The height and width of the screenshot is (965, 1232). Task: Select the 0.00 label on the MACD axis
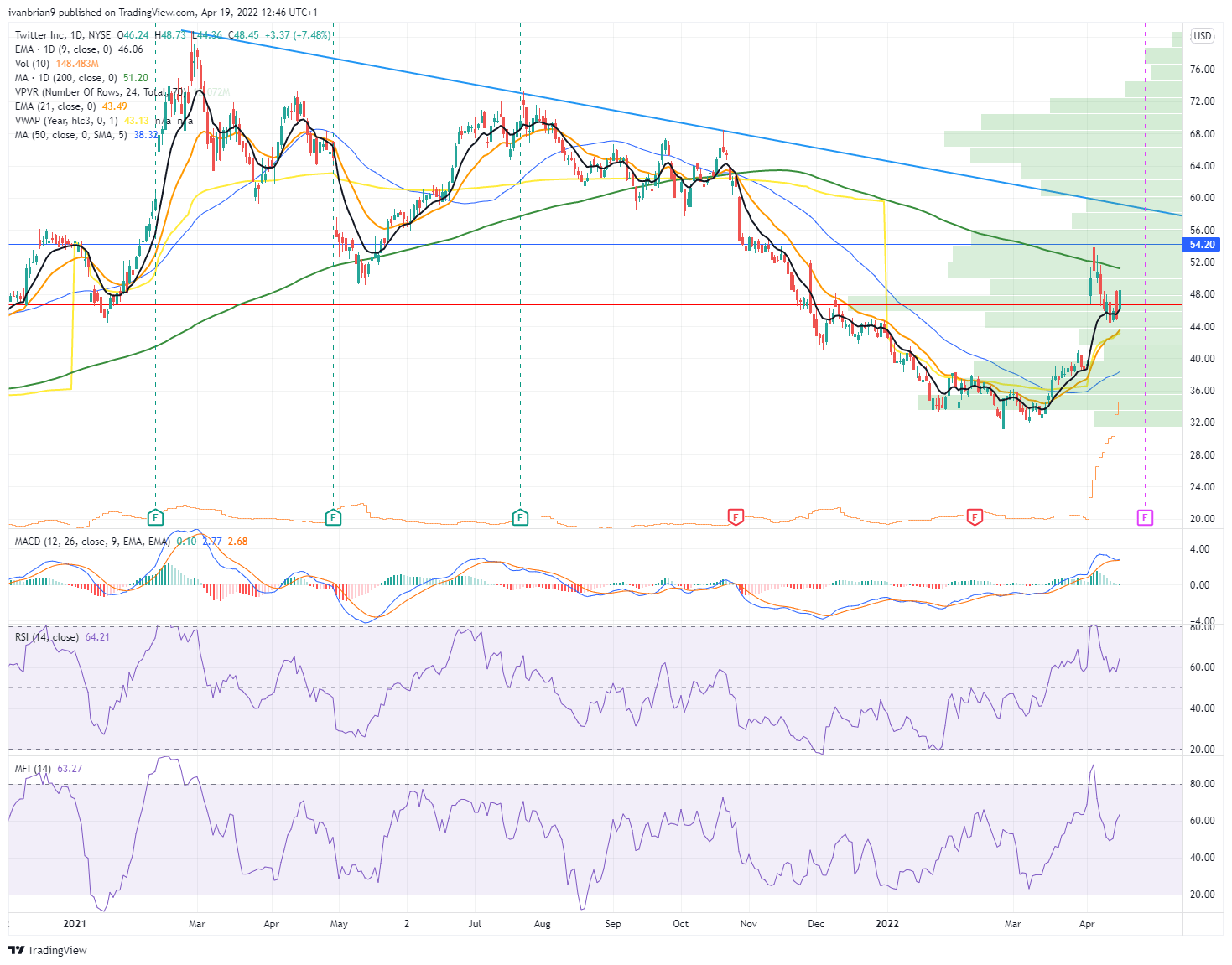point(1199,585)
